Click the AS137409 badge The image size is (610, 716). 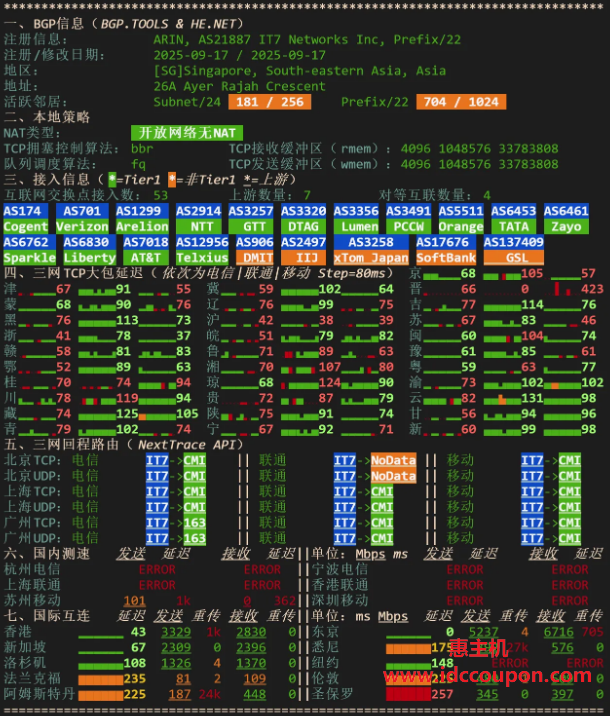click(514, 242)
